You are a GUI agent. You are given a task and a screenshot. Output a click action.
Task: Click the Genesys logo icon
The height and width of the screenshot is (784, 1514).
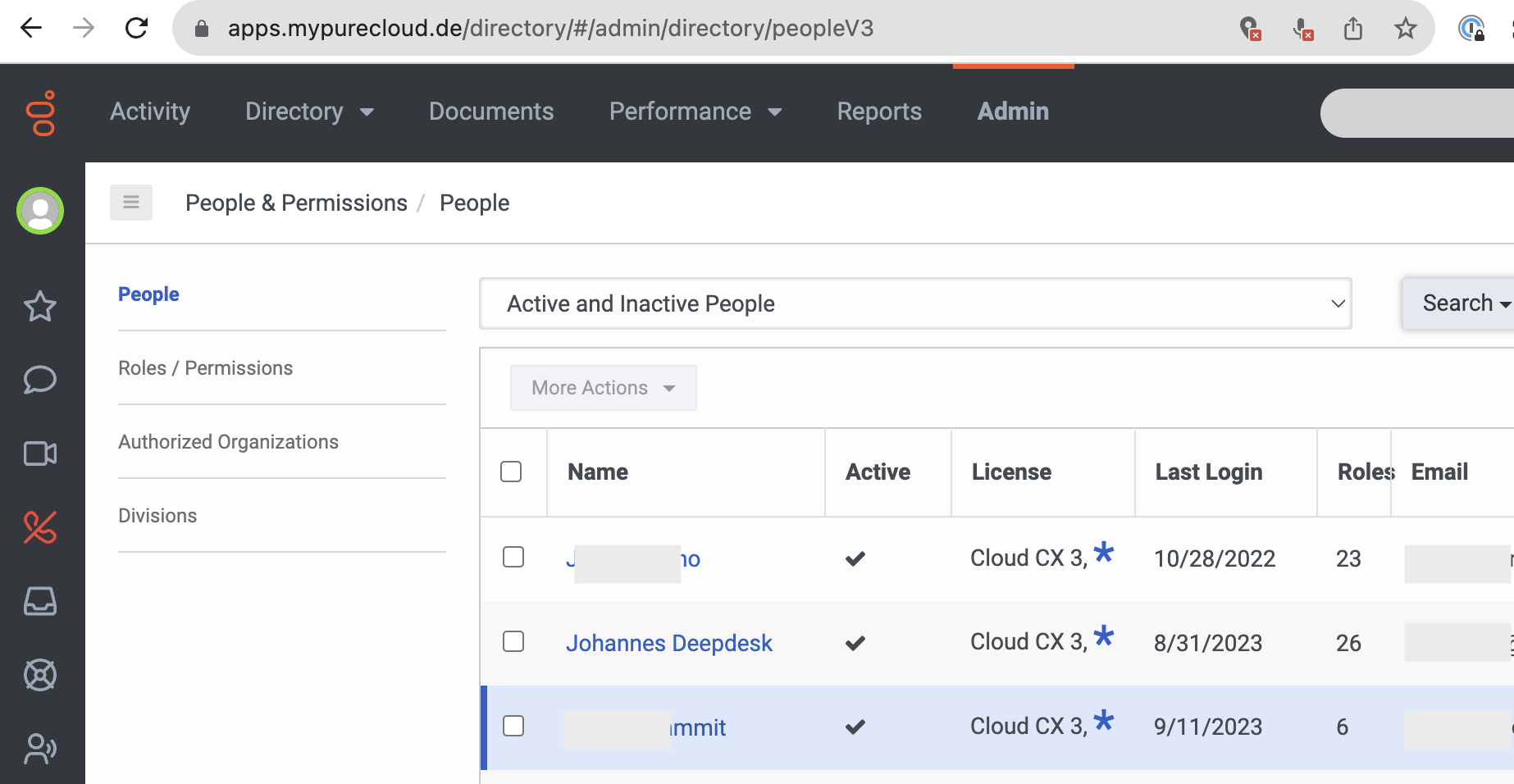[x=41, y=112]
